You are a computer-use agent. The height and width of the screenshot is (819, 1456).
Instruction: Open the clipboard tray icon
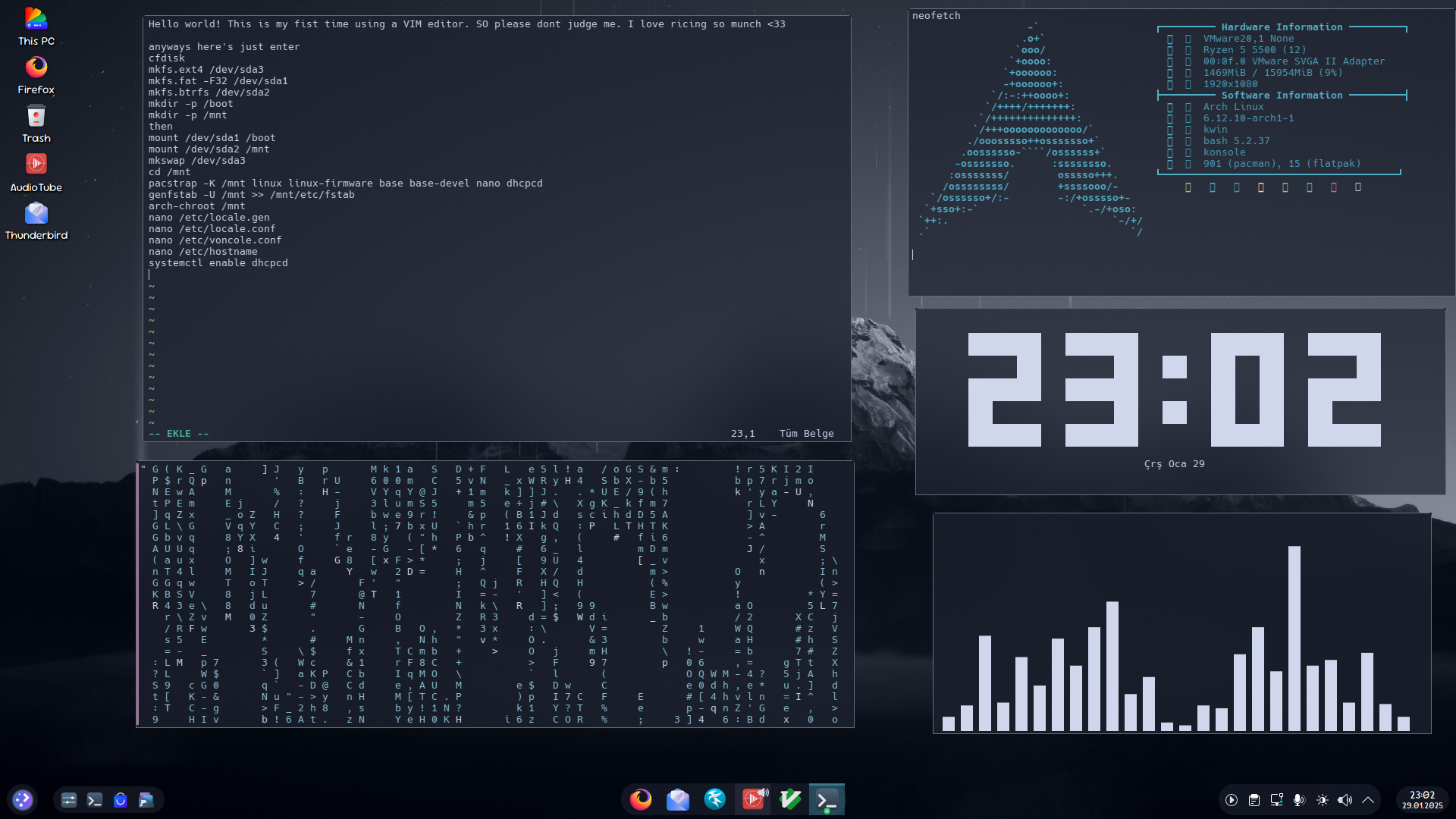tap(1254, 800)
